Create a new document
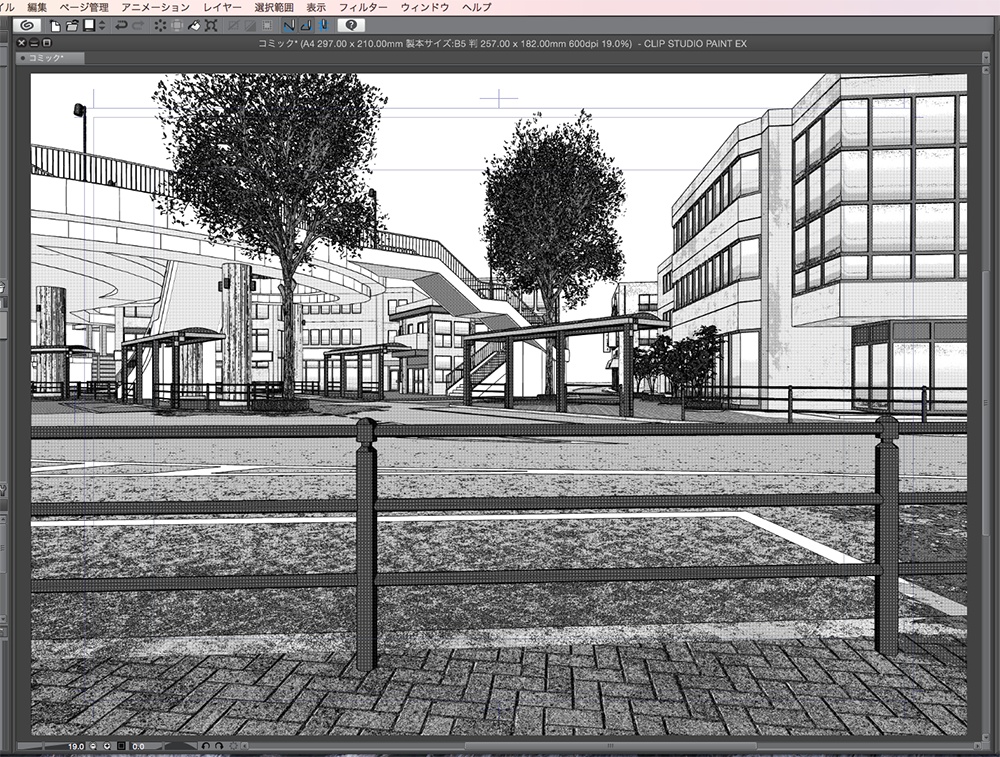 click(x=55, y=26)
